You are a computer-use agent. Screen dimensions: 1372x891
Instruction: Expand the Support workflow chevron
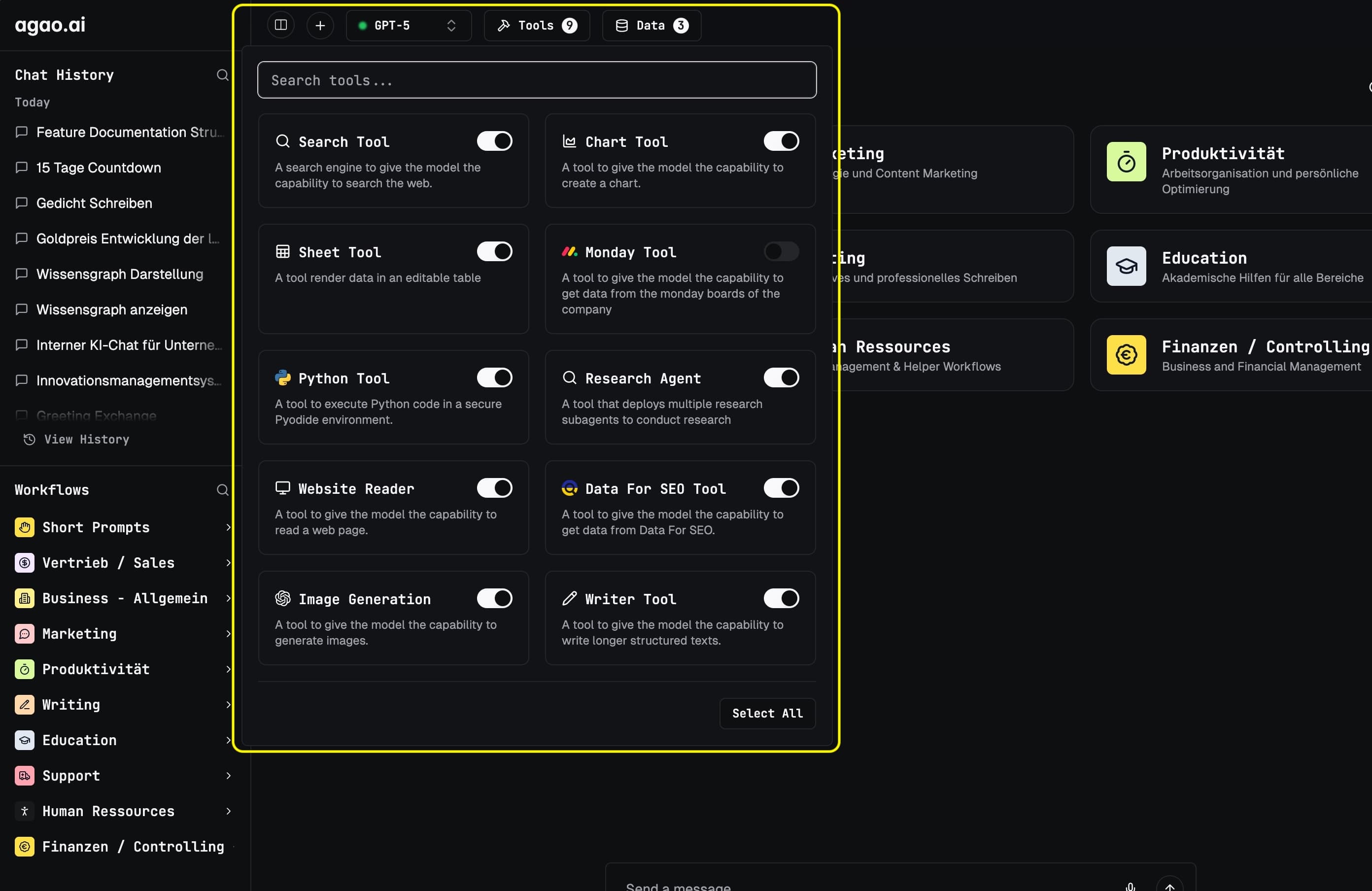[228, 775]
